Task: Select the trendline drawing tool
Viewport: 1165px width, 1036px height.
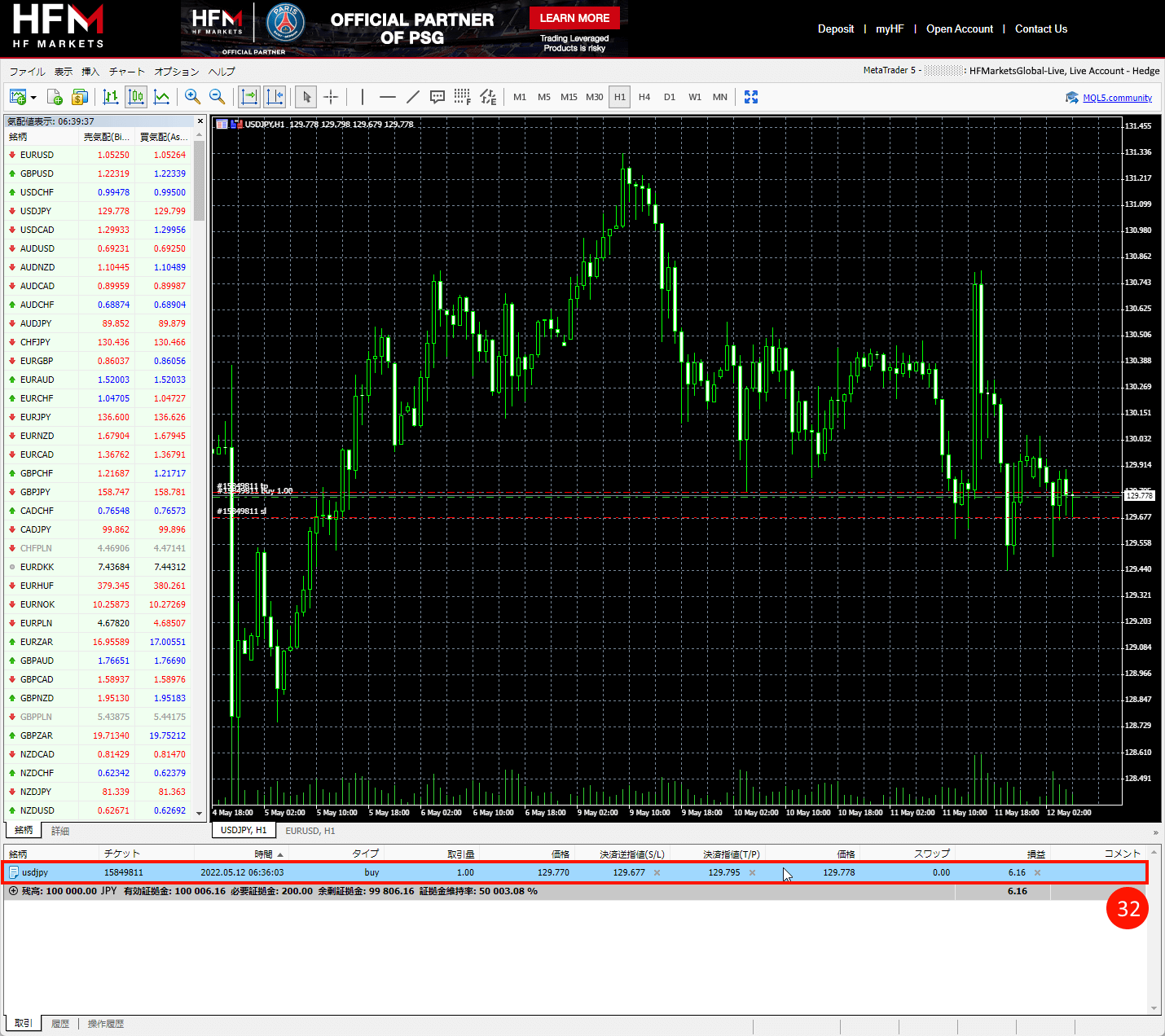Action: [412, 97]
